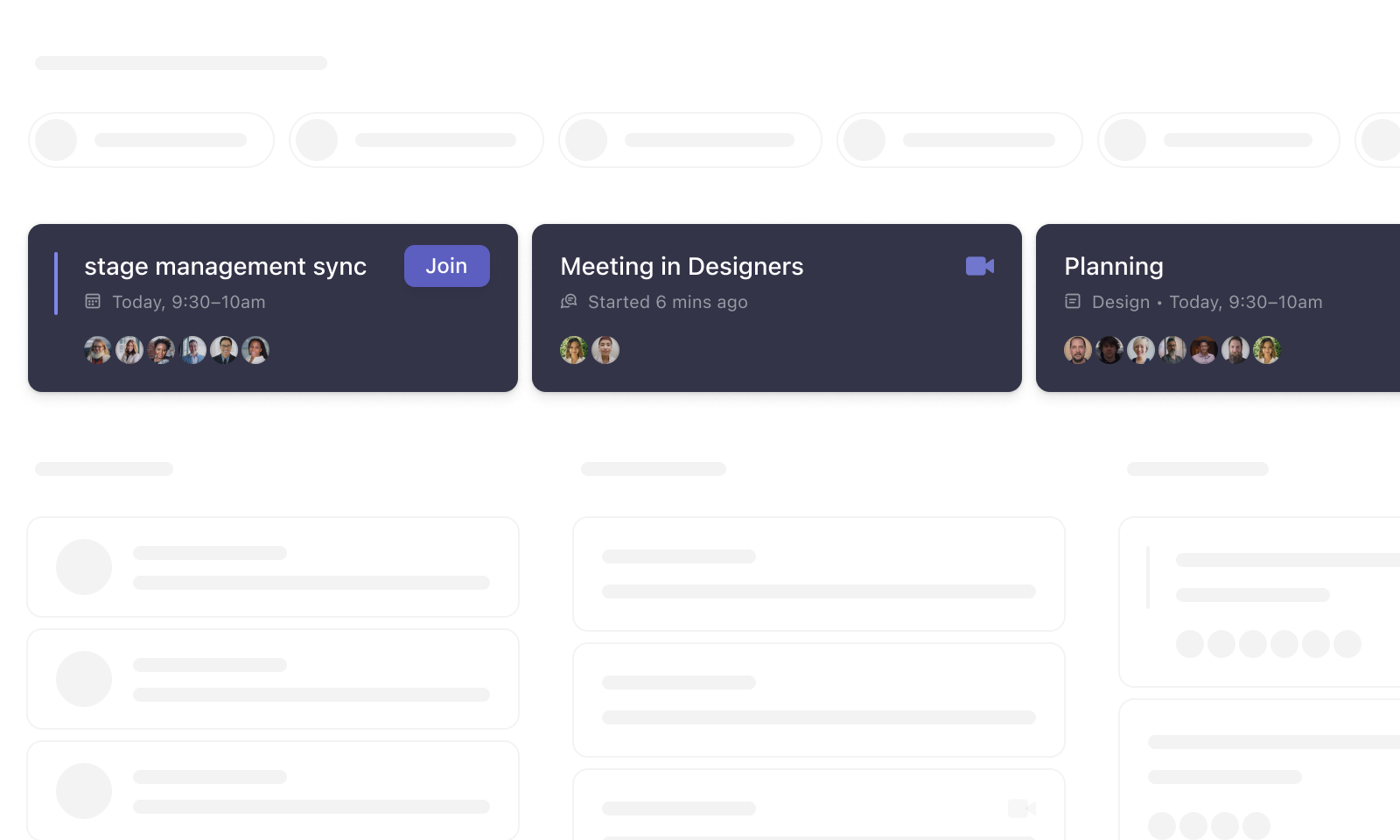Image resolution: width=1400 pixels, height=840 pixels.
Task: Select second avatar in Planning card
Action: click(x=1109, y=350)
